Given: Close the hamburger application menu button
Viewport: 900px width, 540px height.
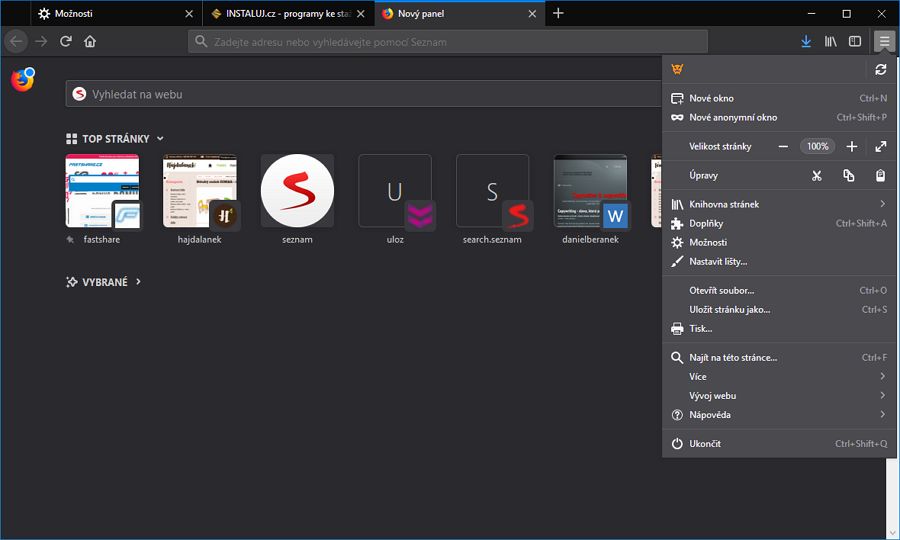Looking at the screenshot, I should pos(884,41).
